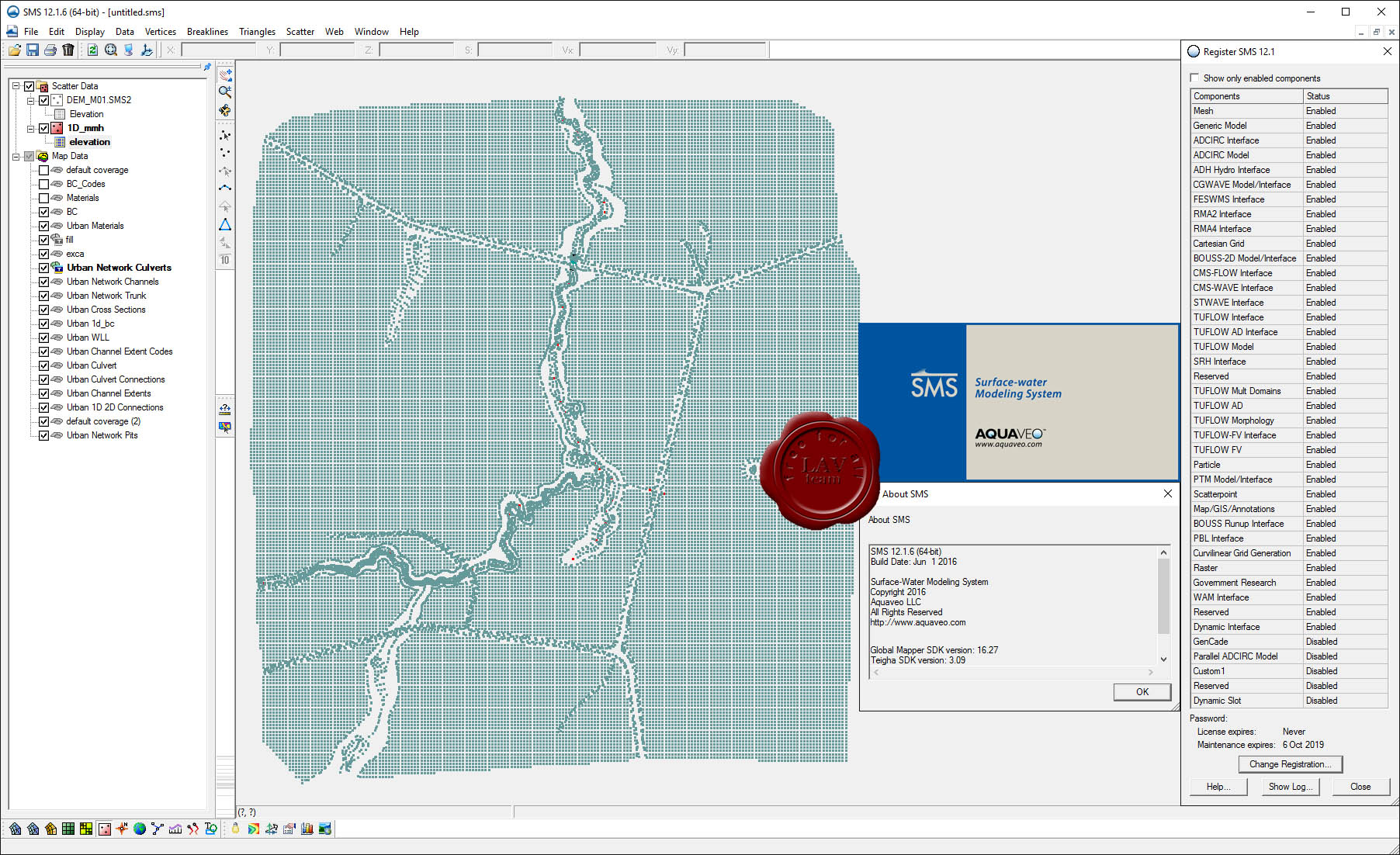
Task: Click the GIS module globe icon
Action: tap(140, 829)
